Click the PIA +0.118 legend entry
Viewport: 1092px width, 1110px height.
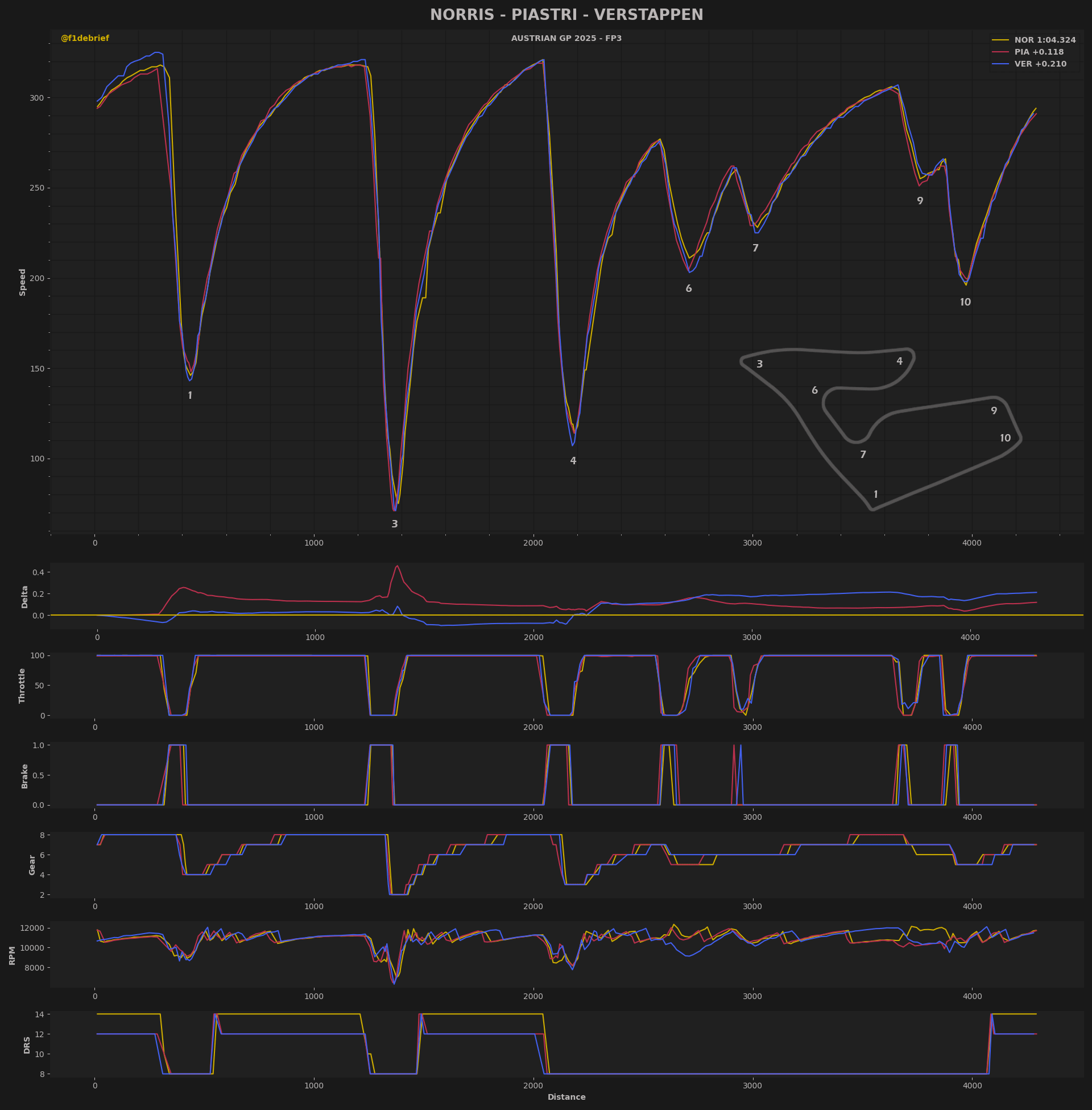(1039, 52)
